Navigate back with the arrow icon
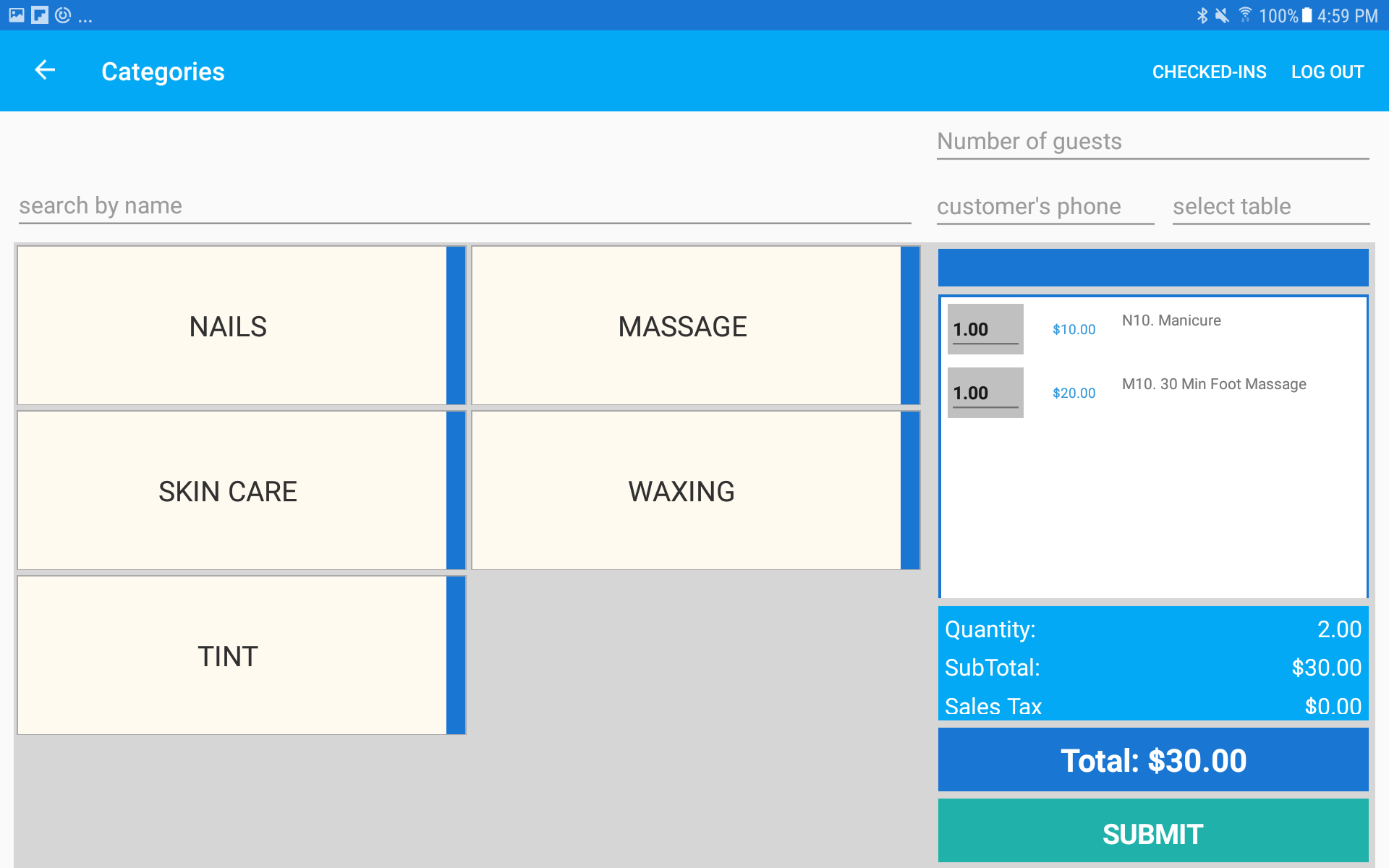Screen dimensions: 1389x868 [x=45, y=70]
